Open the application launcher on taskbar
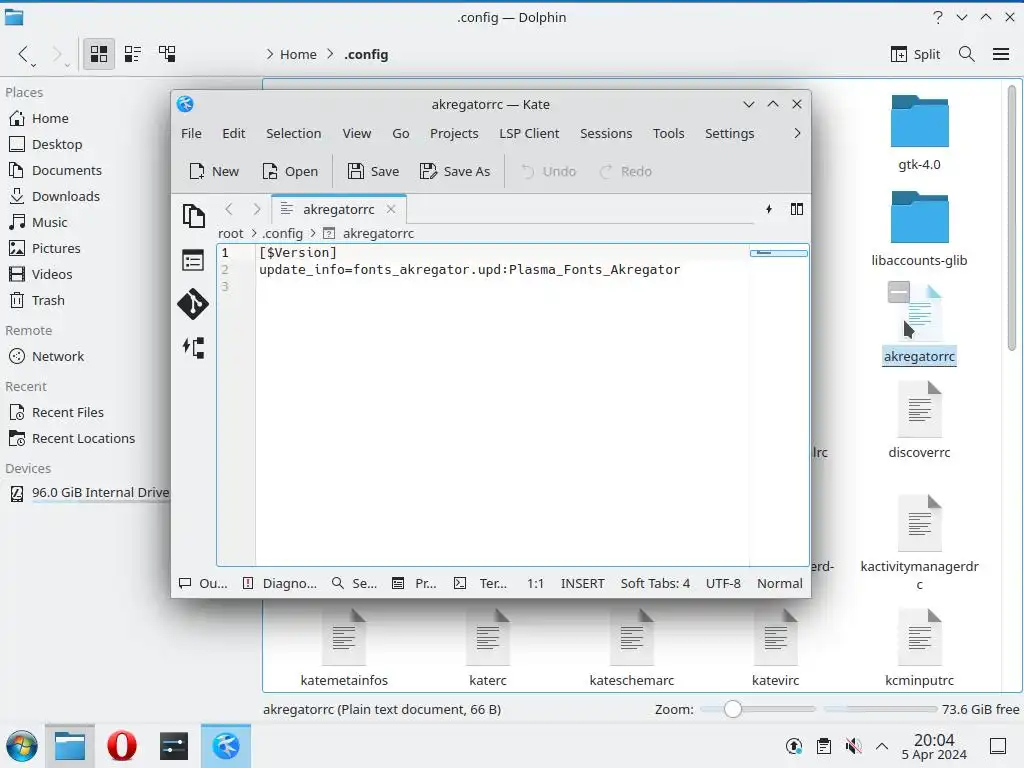The width and height of the screenshot is (1024, 768). (x=22, y=746)
